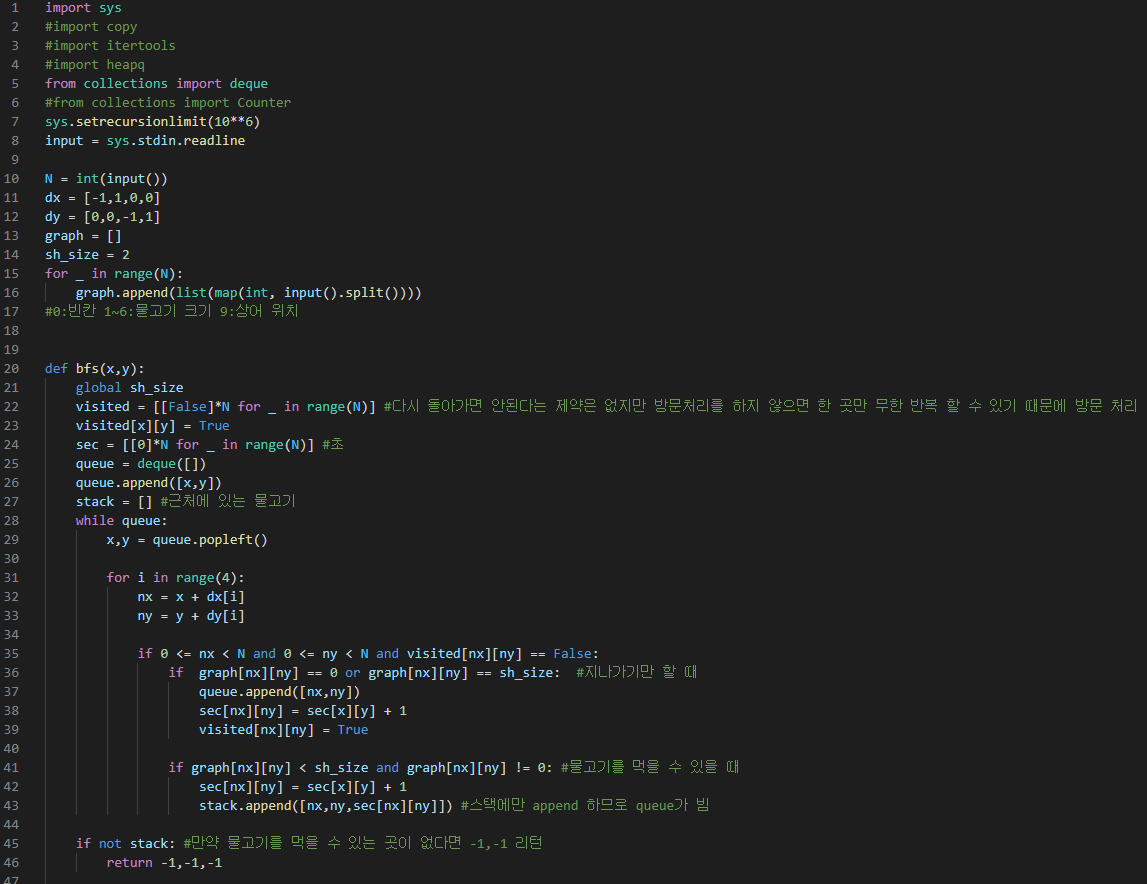Click the 'def bfs(x,y):' definition line
The image size is (1147, 884).
coord(95,369)
